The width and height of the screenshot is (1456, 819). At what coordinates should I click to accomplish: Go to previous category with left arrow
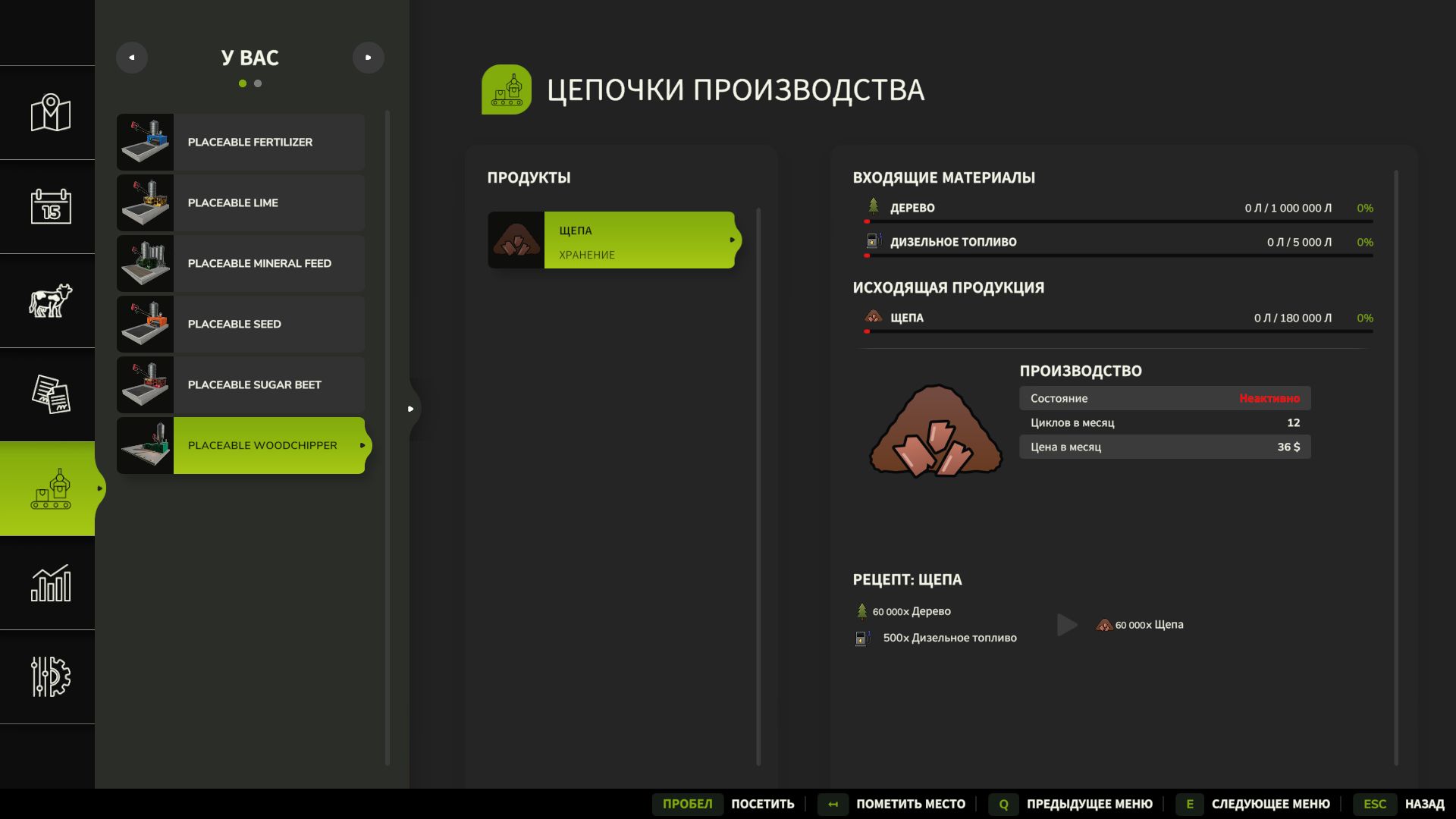pos(132,58)
